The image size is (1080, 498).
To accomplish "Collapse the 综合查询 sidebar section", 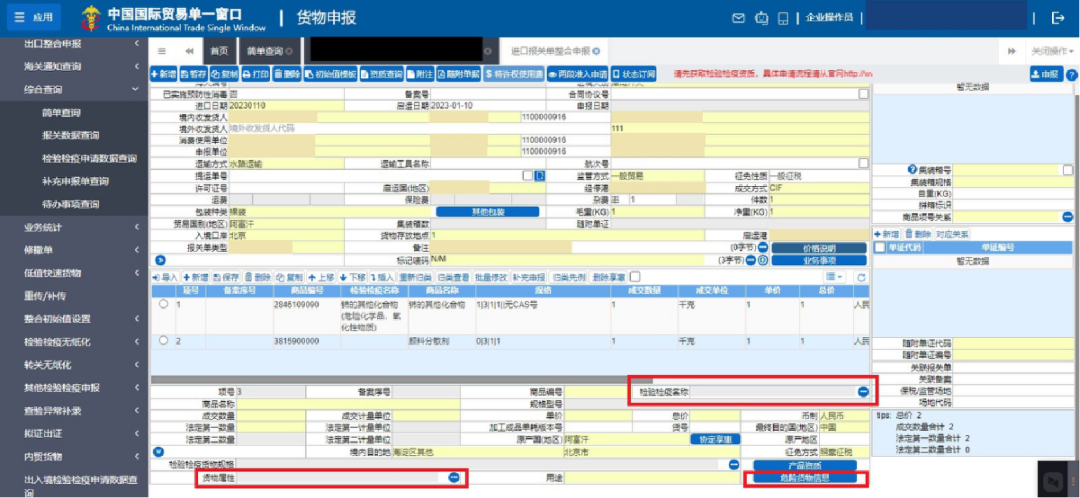I will click(x=74, y=90).
